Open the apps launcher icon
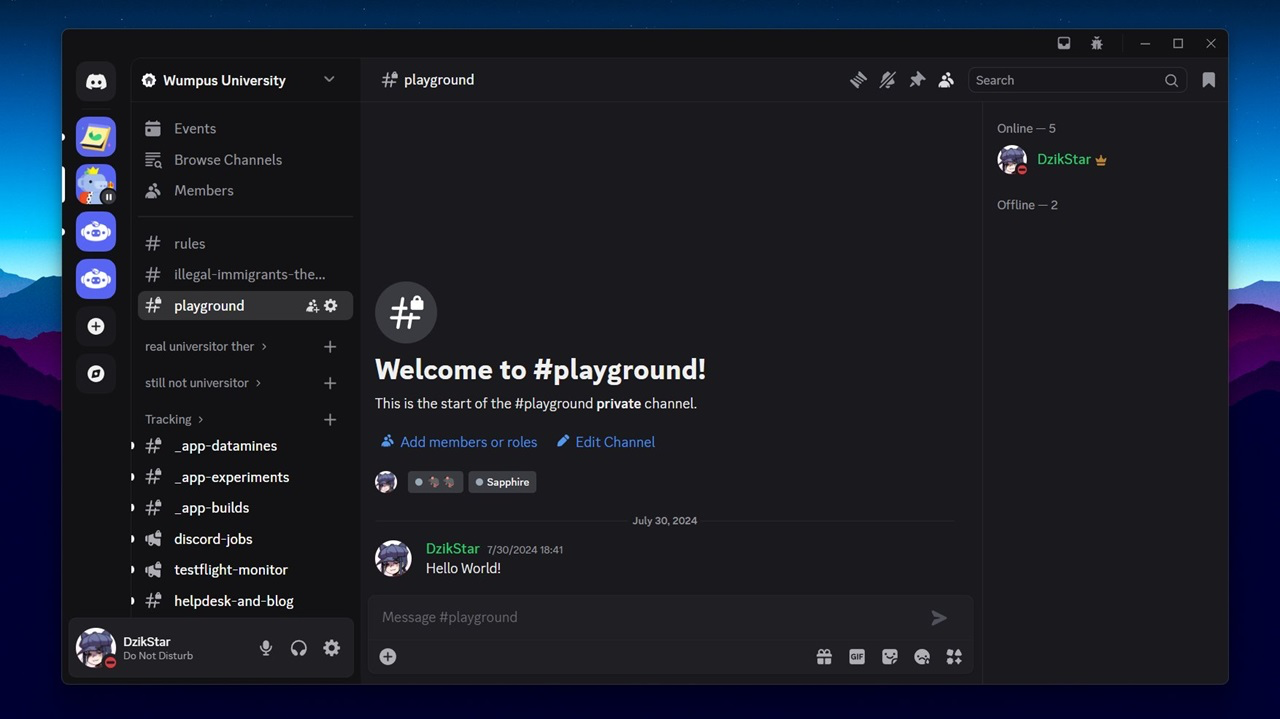Image resolution: width=1280 pixels, height=719 pixels. click(x=954, y=657)
